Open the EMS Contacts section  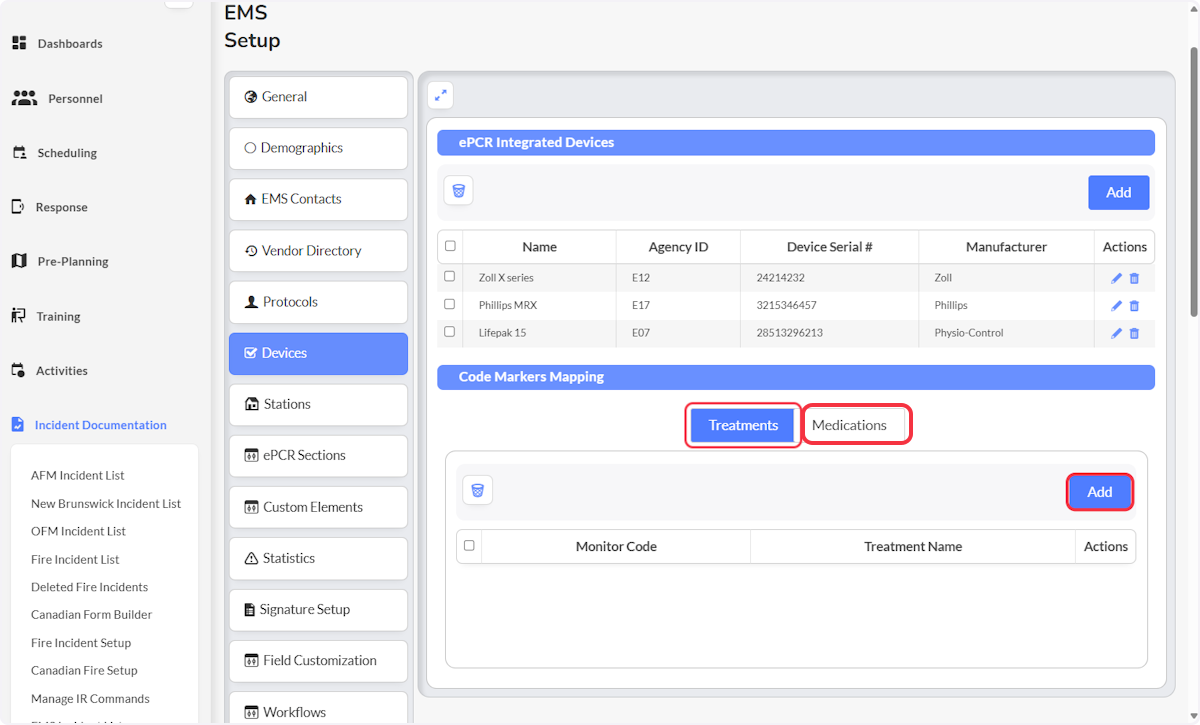tap(318, 199)
